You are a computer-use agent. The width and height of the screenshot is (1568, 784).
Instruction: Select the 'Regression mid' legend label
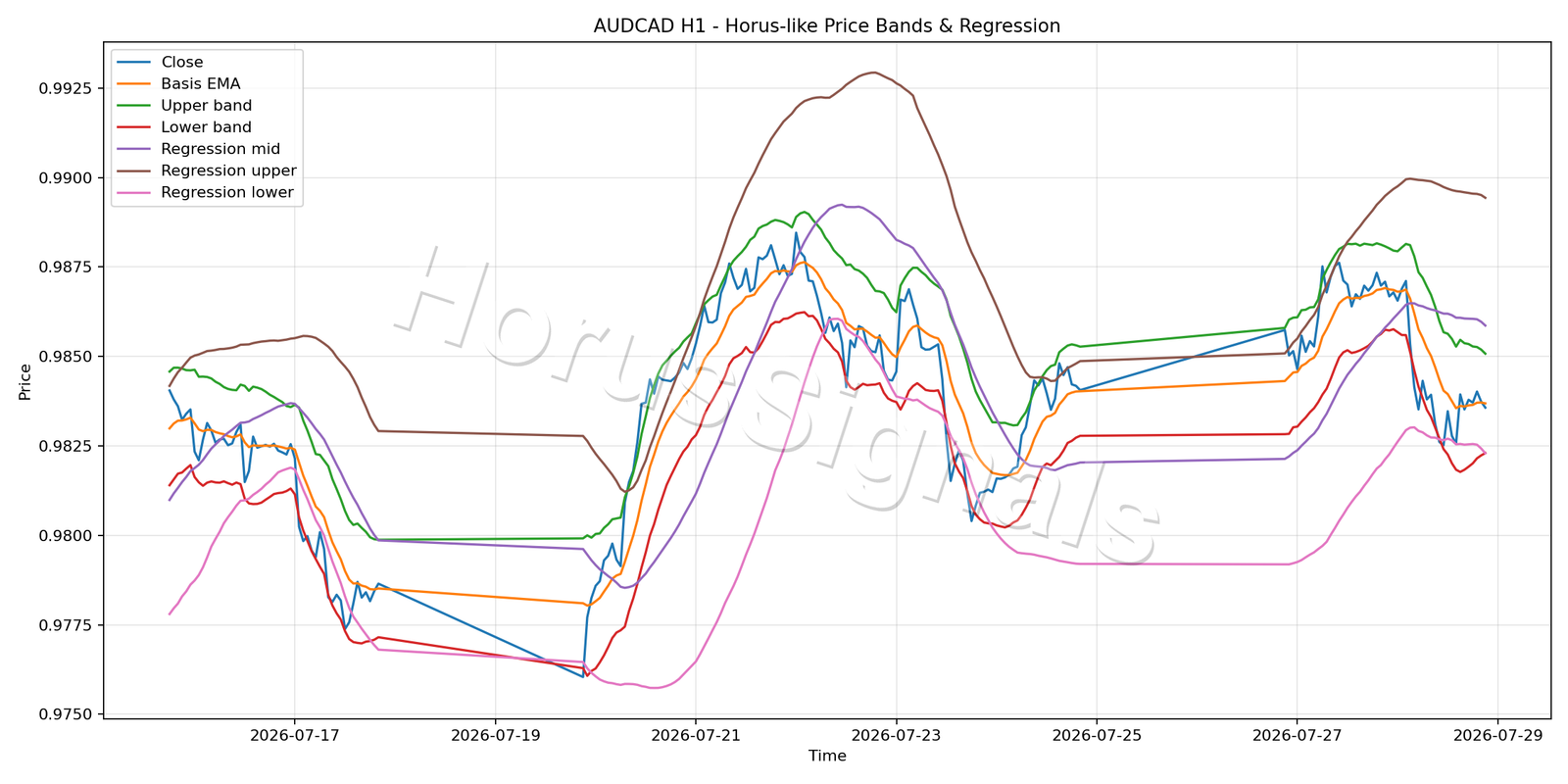220,149
